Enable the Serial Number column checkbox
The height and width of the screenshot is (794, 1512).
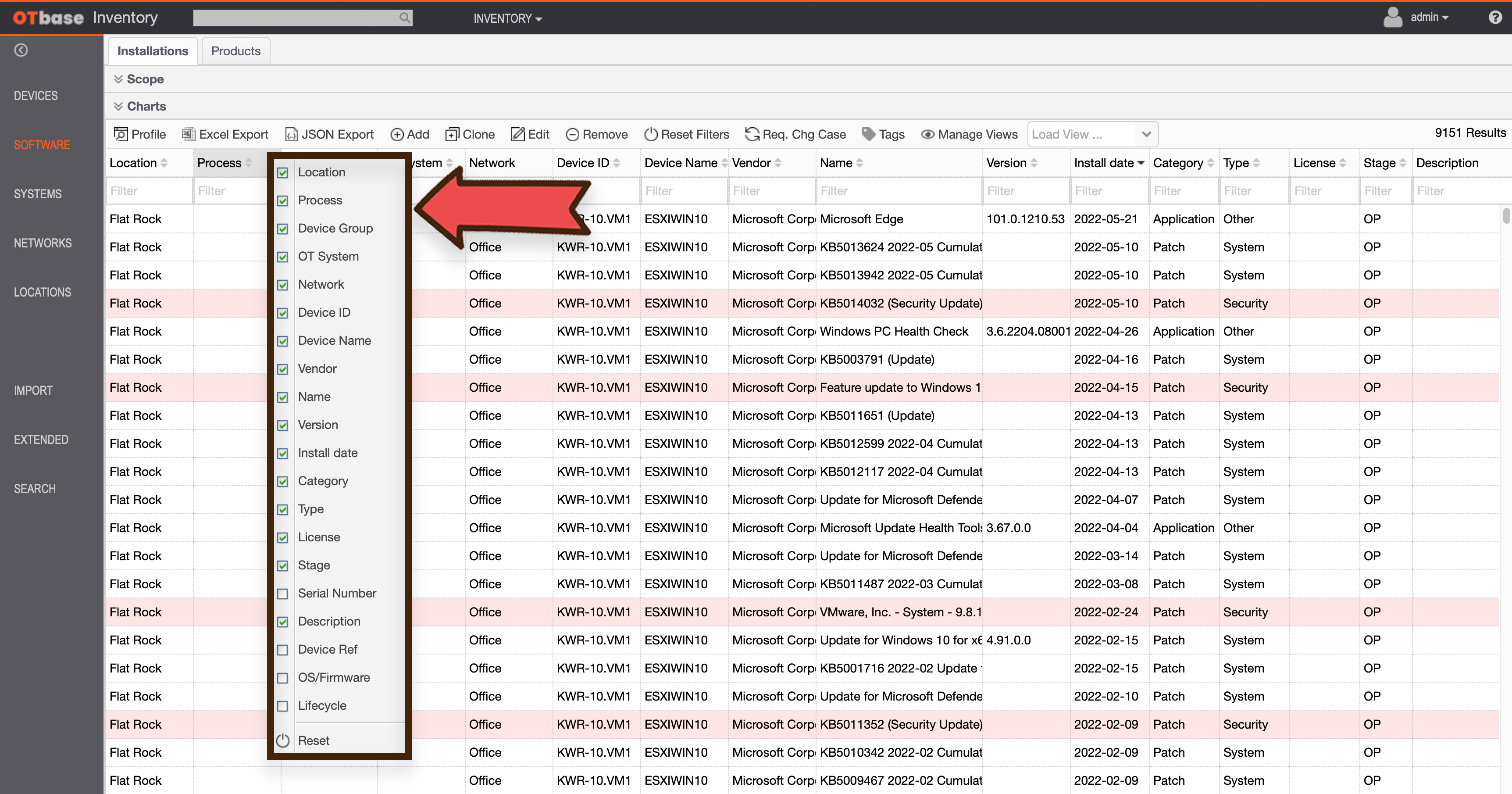click(282, 594)
